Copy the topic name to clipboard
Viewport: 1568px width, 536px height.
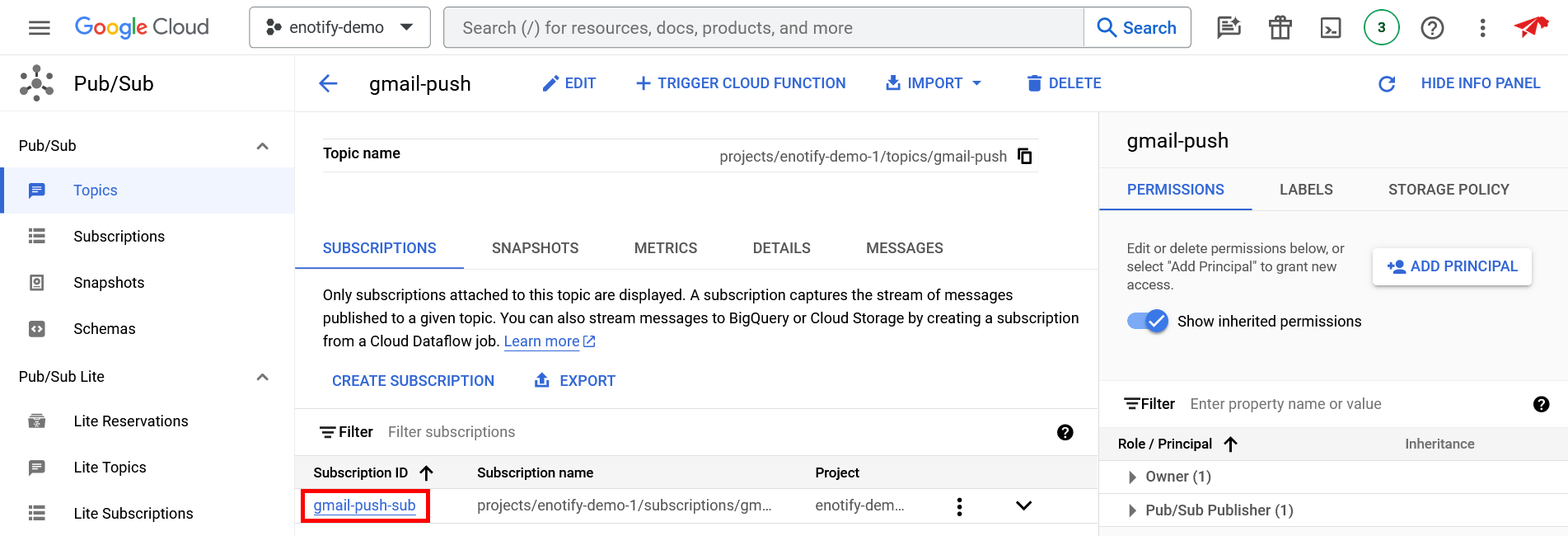pos(1024,156)
